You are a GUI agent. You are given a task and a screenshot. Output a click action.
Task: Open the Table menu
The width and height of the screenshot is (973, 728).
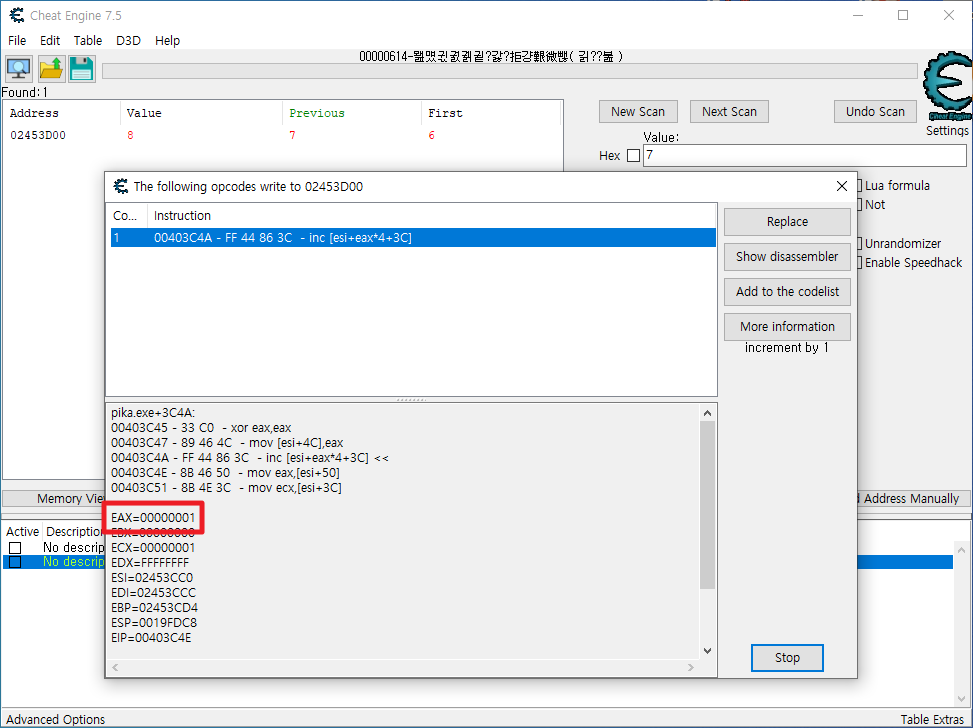point(87,40)
